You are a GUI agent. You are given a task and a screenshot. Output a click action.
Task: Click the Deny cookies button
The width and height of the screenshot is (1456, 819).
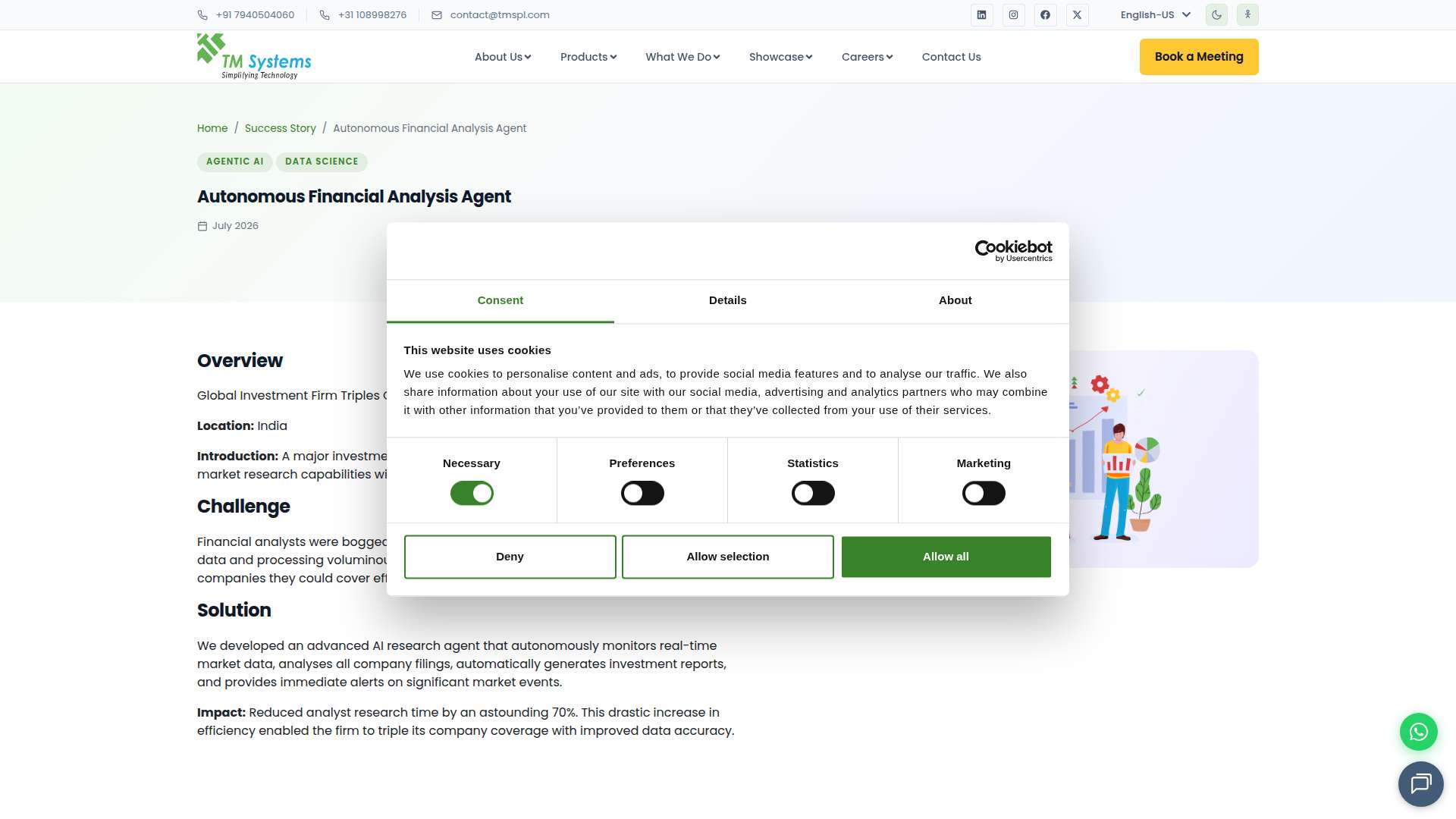(510, 557)
